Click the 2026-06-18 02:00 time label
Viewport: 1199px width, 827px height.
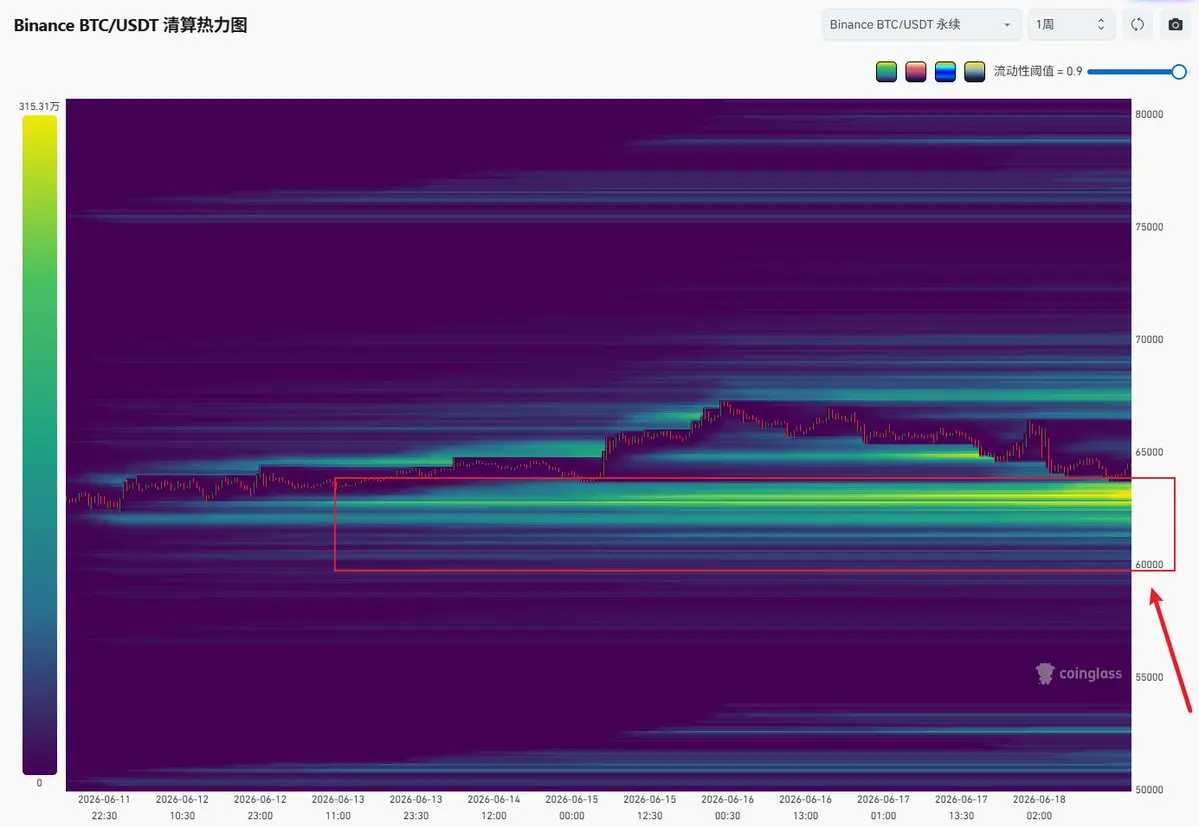pos(1039,807)
